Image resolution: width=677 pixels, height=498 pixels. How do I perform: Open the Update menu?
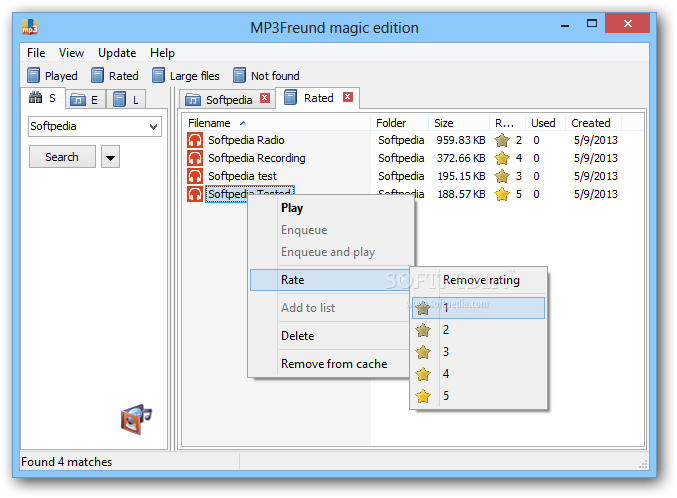[x=117, y=53]
